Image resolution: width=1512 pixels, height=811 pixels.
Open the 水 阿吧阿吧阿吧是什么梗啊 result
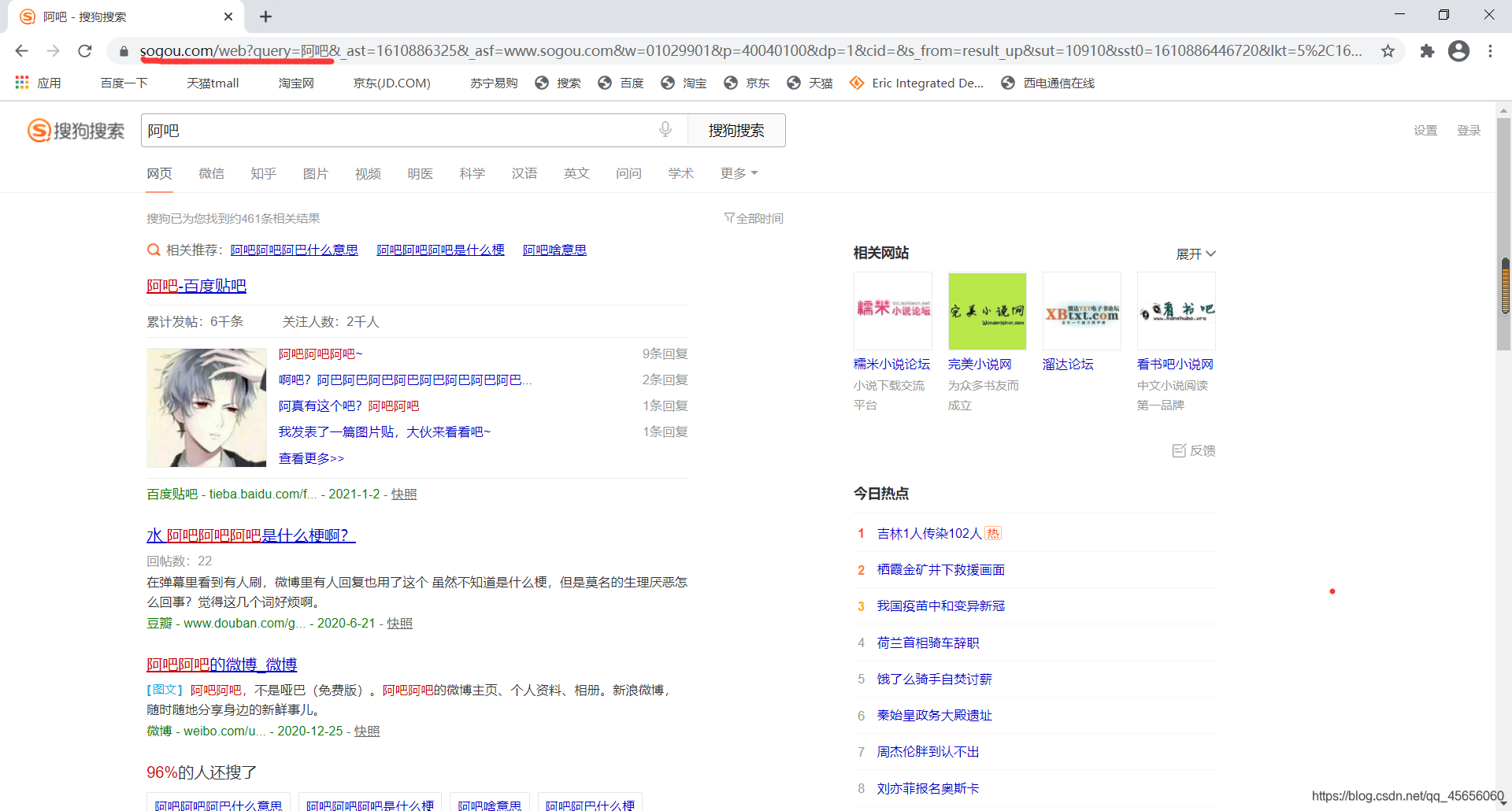coord(250,535)
